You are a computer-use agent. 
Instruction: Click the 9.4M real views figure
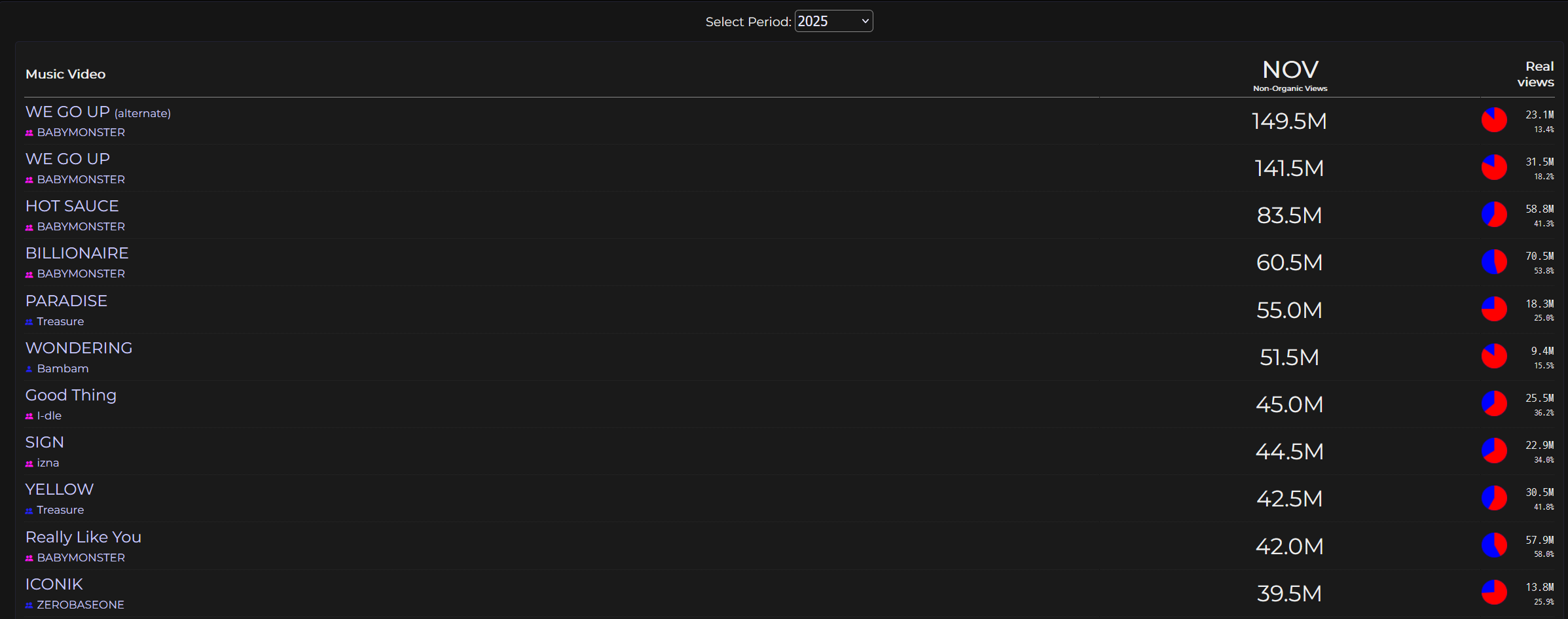[x=1542, y=351]
